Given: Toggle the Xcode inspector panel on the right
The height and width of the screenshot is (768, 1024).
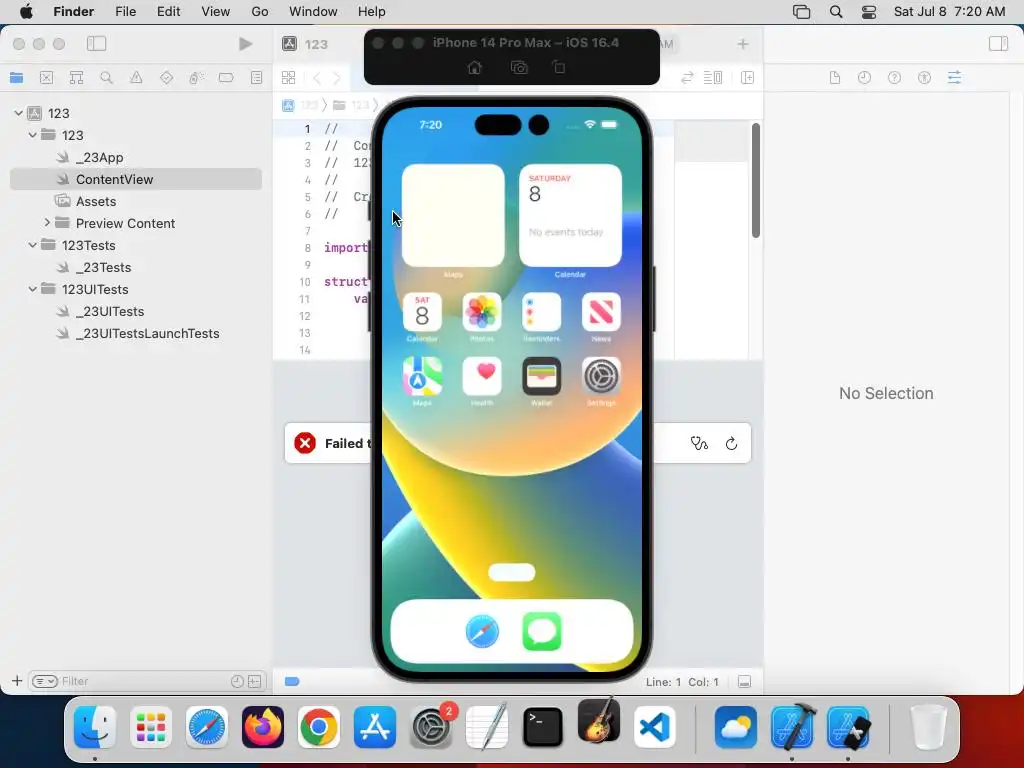Looking at the screenshot, I should [x=998, y=44].
